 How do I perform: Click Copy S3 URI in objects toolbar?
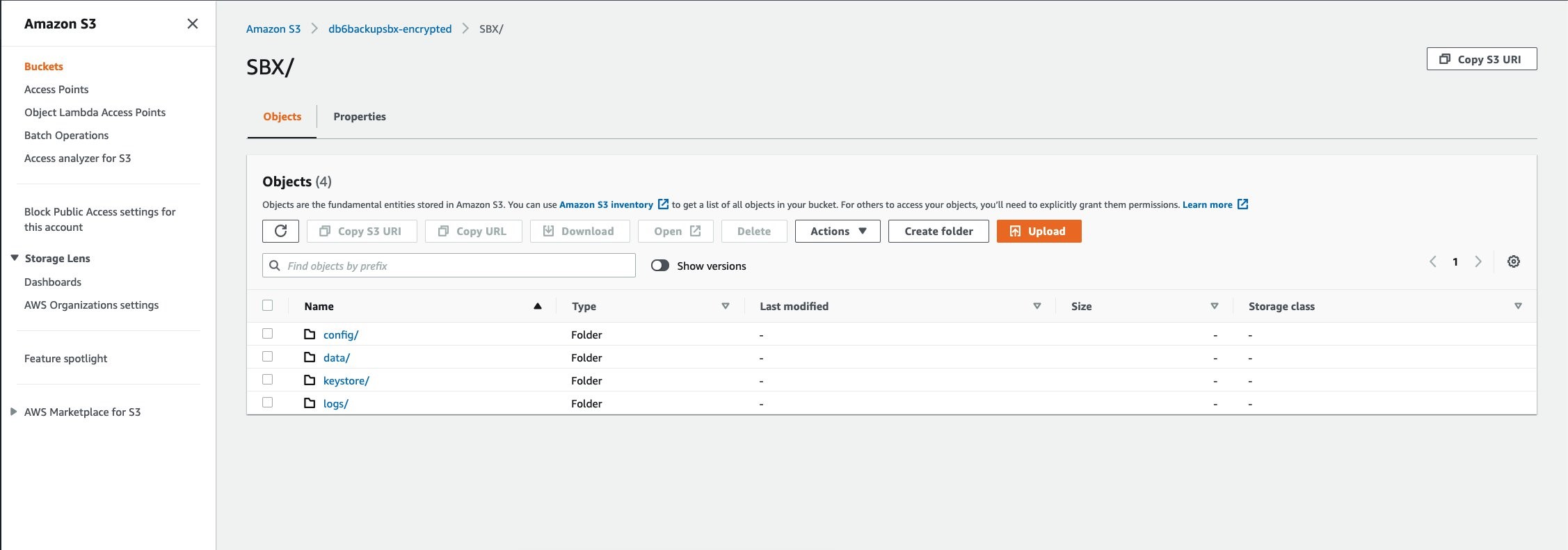[x=362, y=231]
